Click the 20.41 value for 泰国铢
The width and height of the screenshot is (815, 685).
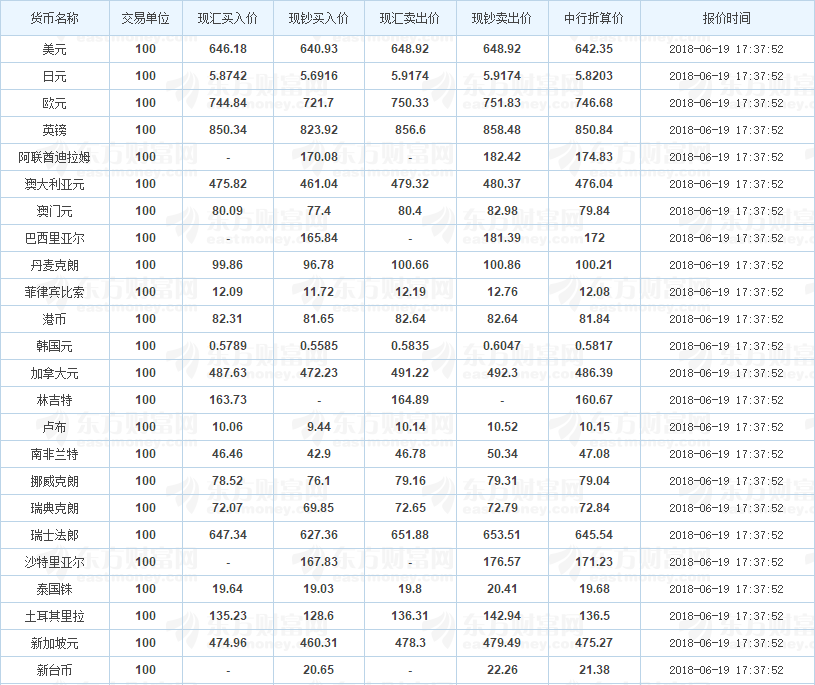tap(502, 589)
